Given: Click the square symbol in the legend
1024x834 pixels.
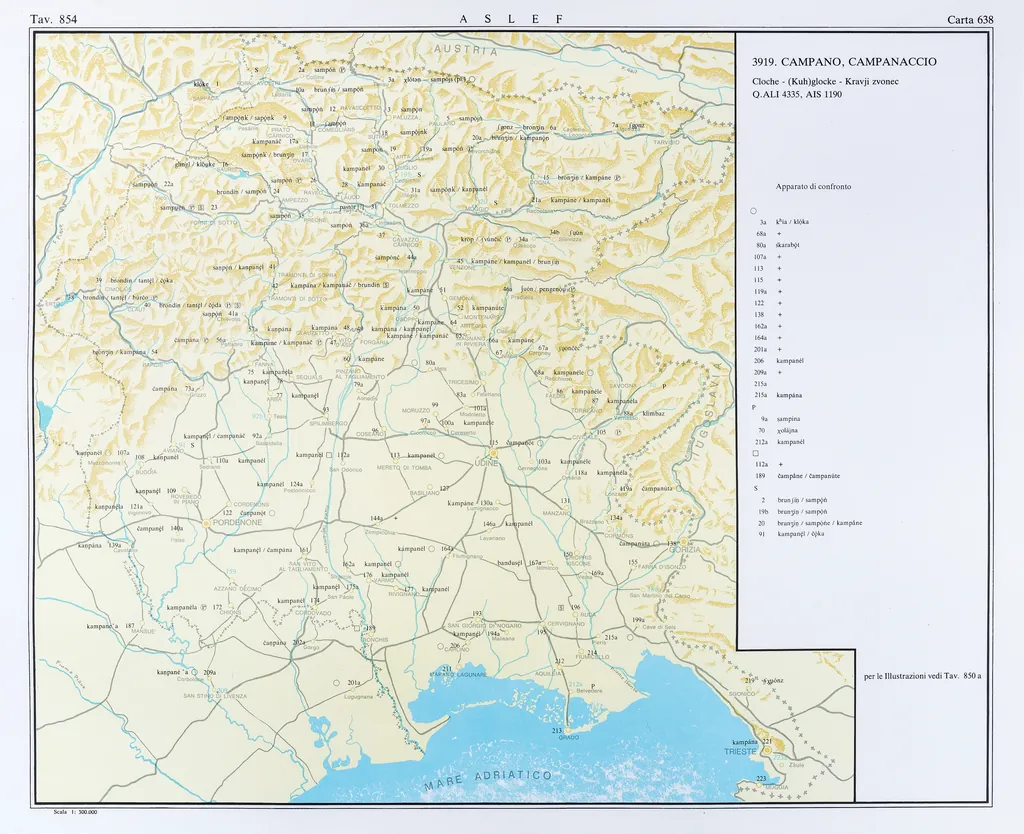Looking at the screenshot, I should tap(756, 453).
